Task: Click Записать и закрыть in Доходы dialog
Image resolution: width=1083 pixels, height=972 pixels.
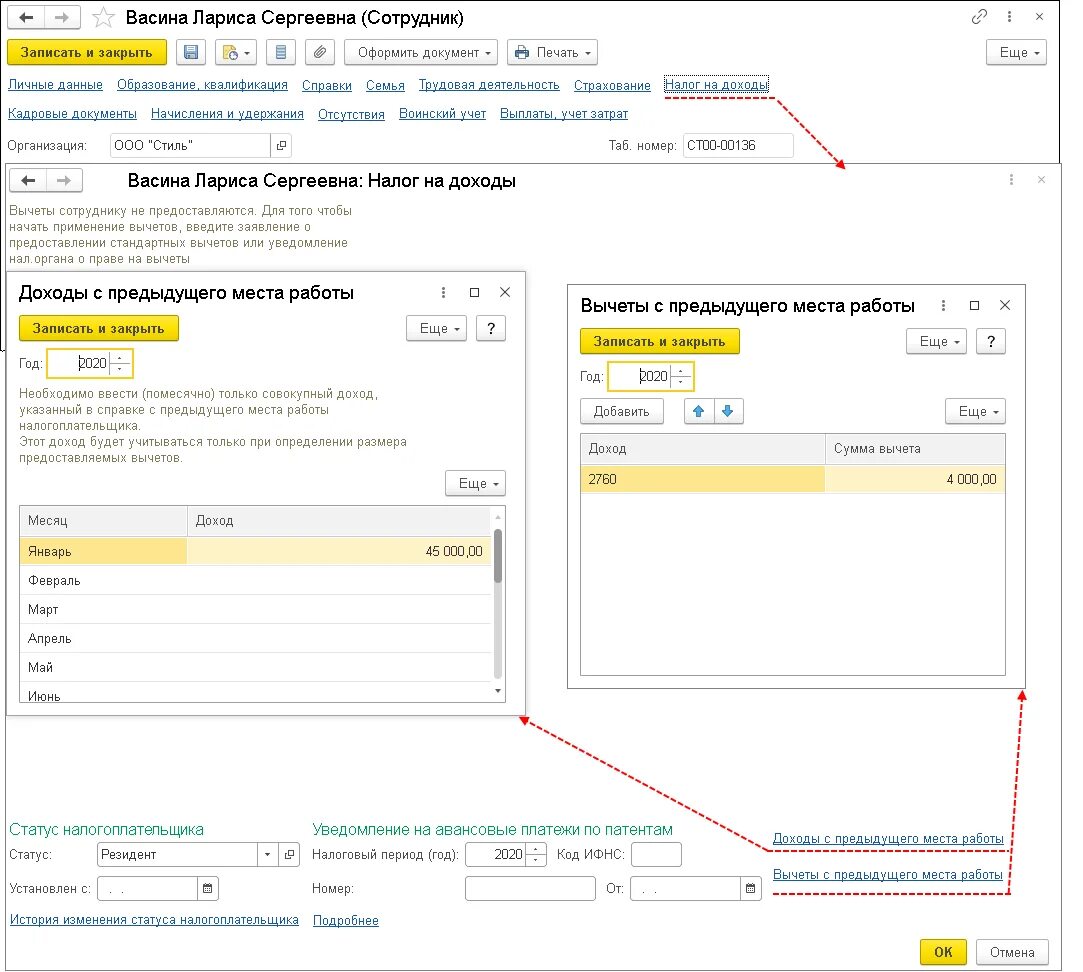Action: coord(99,329)
